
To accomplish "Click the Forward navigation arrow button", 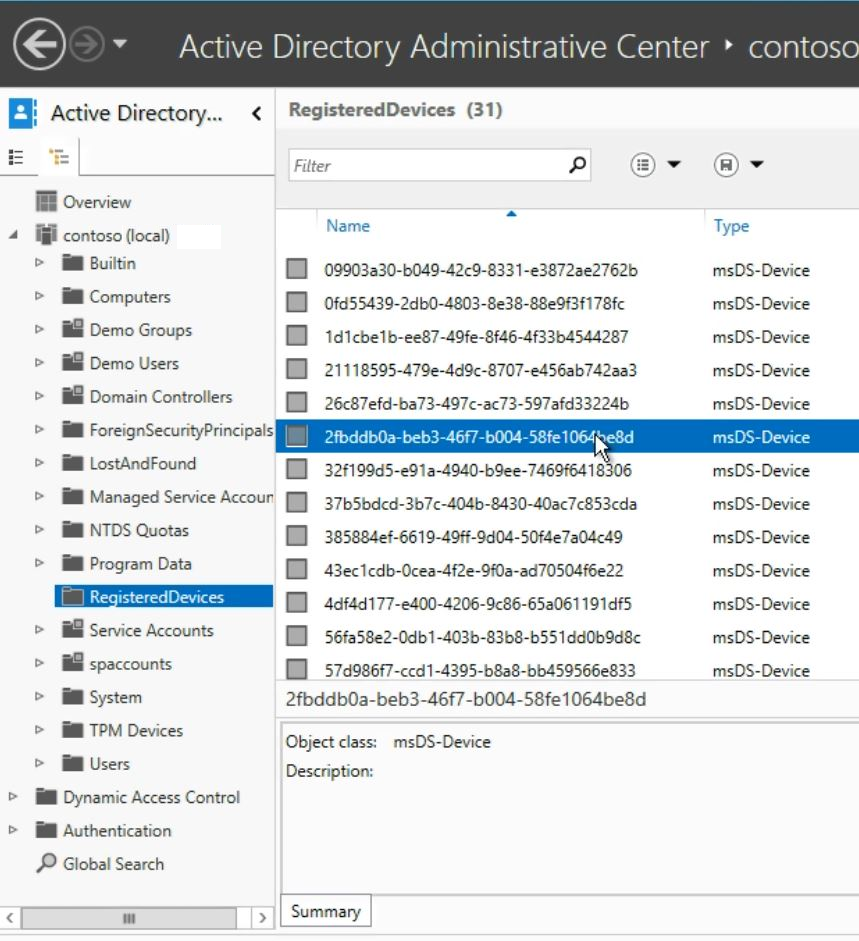I will [86, 44].
